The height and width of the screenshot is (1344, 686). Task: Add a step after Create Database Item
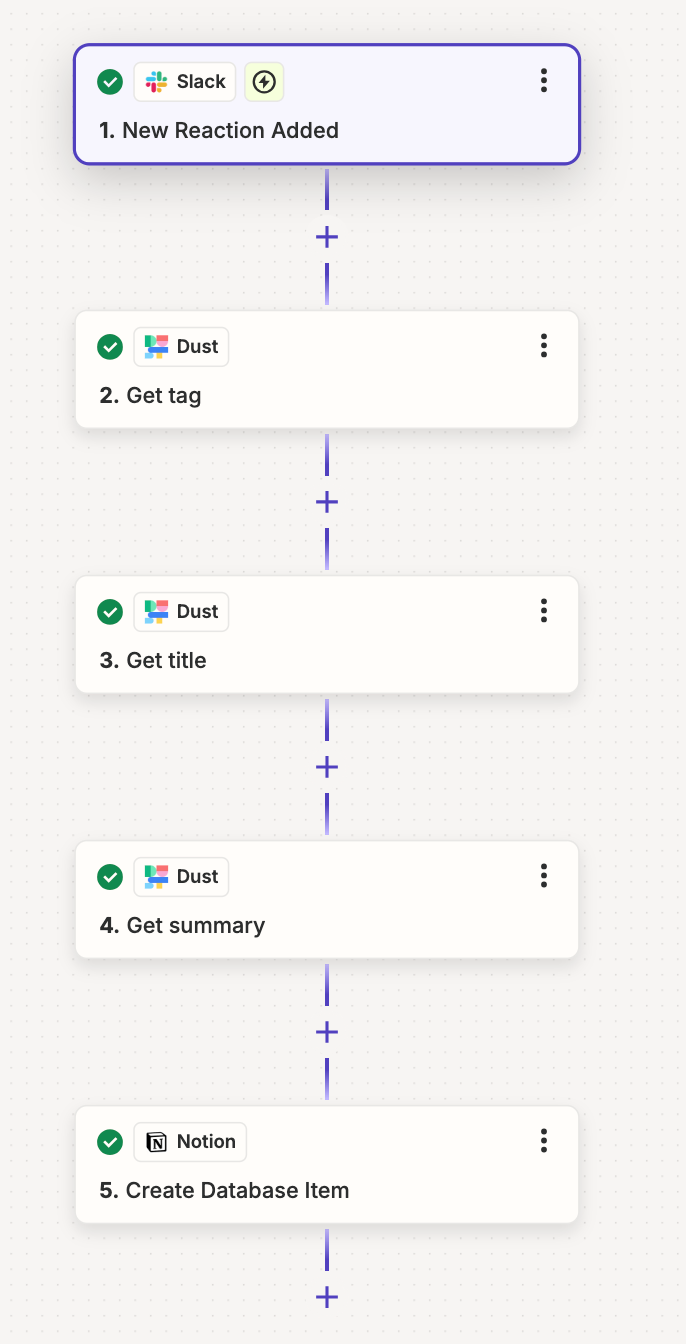[x=327, y=1297]
